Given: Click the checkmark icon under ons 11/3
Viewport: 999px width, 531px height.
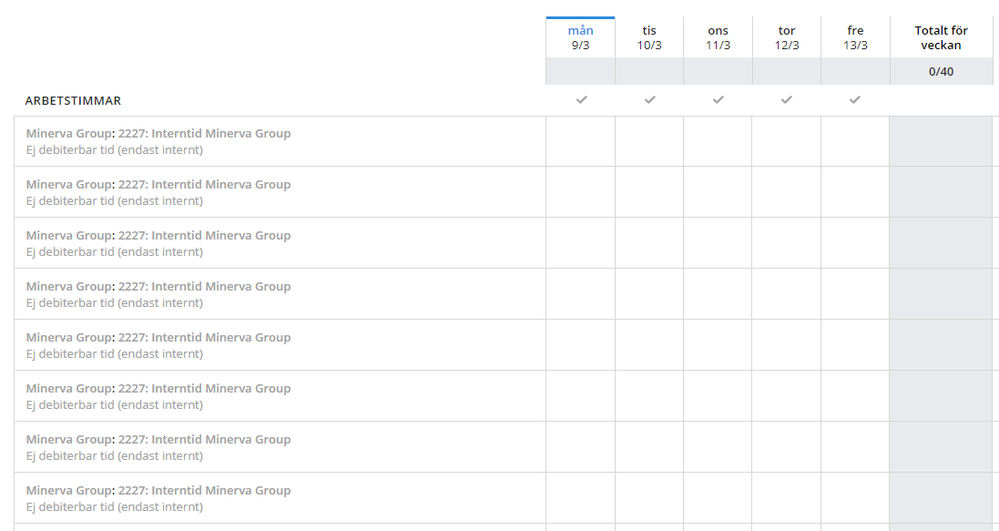Looking at the screenshot, I should 718,99.
